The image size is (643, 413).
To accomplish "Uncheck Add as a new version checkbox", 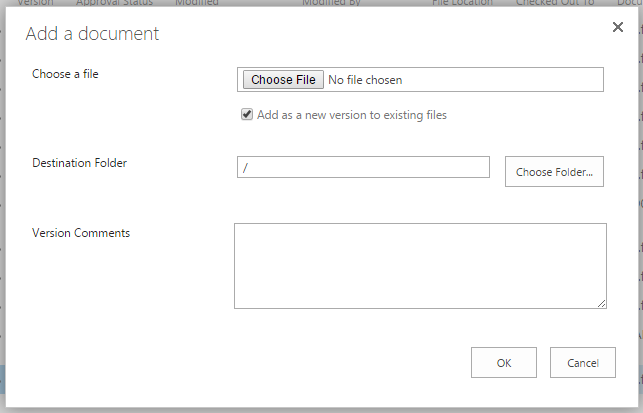I will tap(247, 114).
